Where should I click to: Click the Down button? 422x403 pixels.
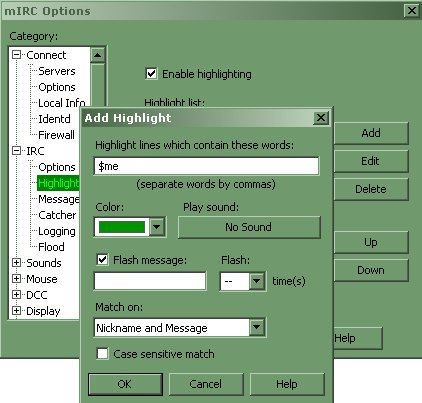tap(371, 270)
